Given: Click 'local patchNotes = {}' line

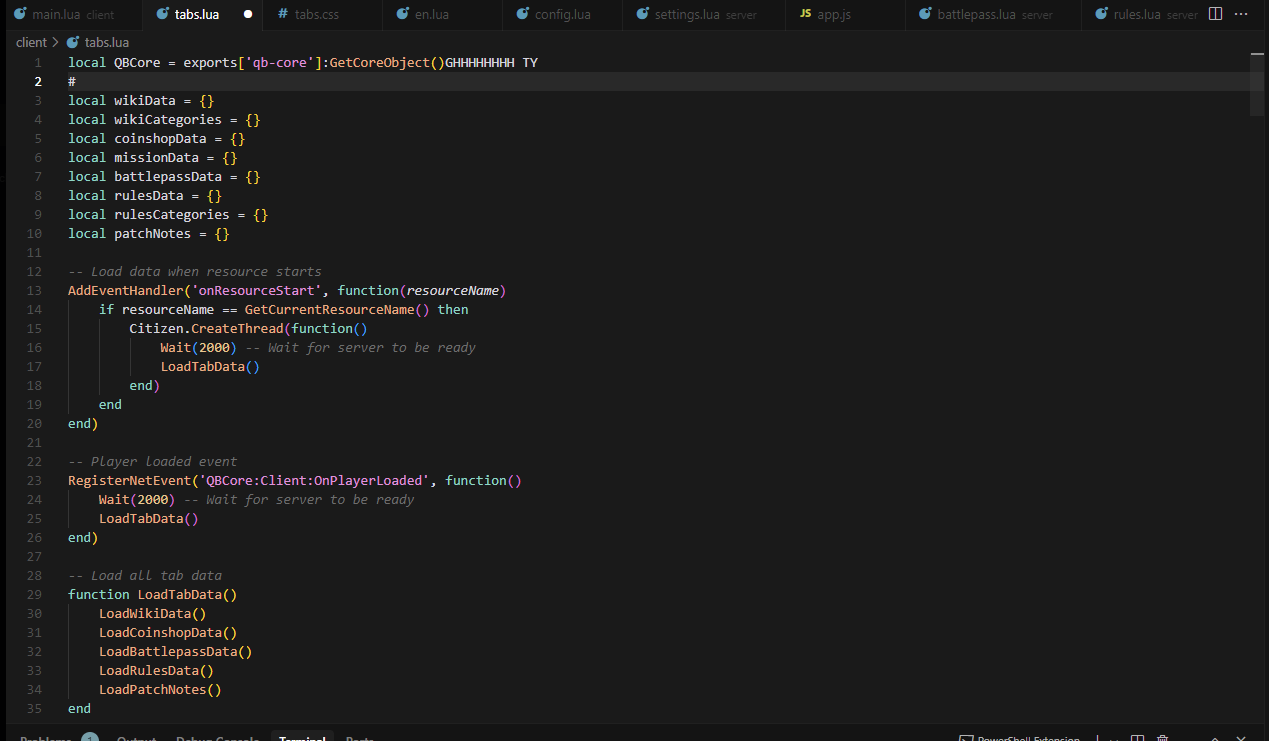Looking at the screenshot, I should [x=149, y=233].
